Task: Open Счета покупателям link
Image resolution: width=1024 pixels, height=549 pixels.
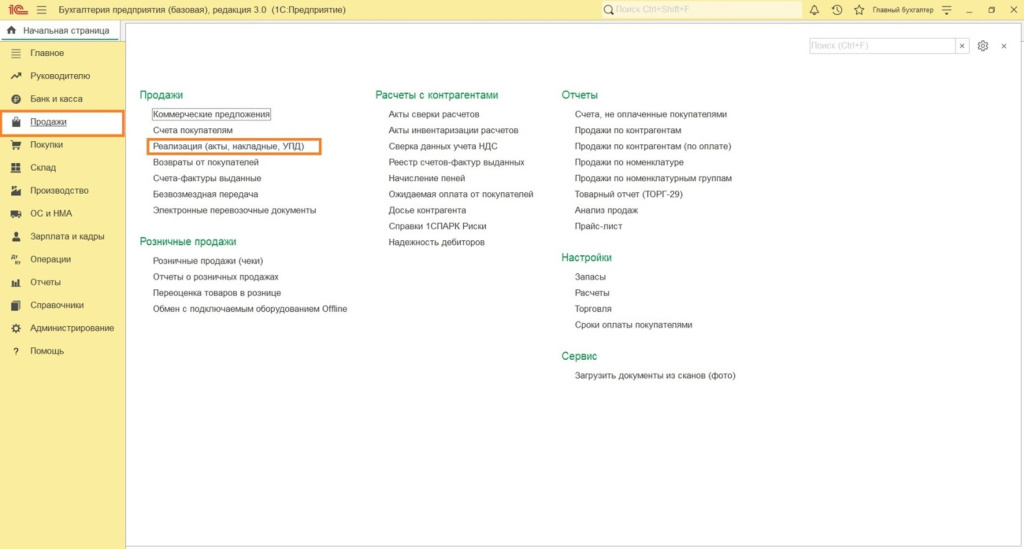Action: coord(192,130)
